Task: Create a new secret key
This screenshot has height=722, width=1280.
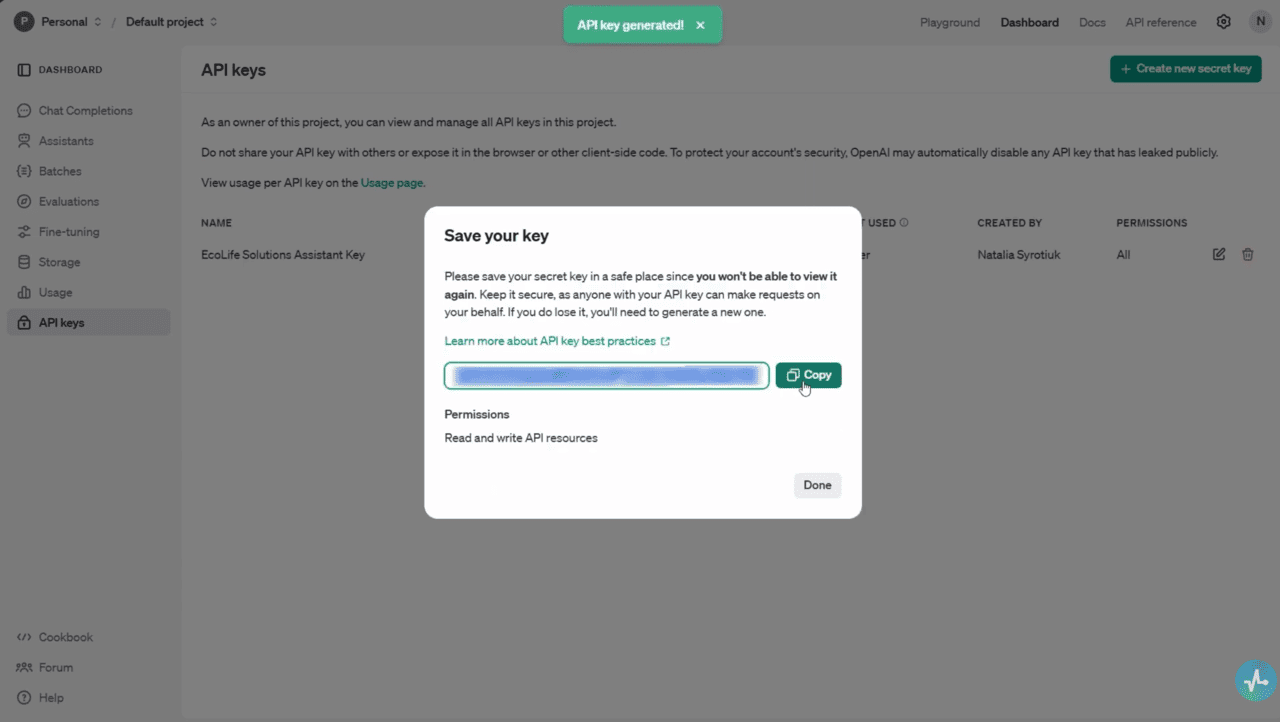Action: [1185, 68]
